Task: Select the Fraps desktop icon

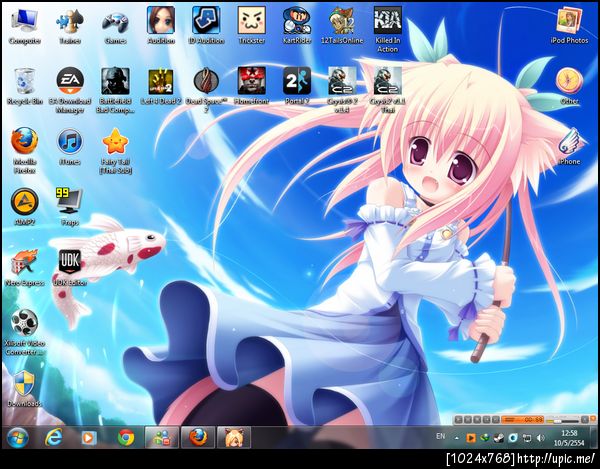Action: pos(70,207)
